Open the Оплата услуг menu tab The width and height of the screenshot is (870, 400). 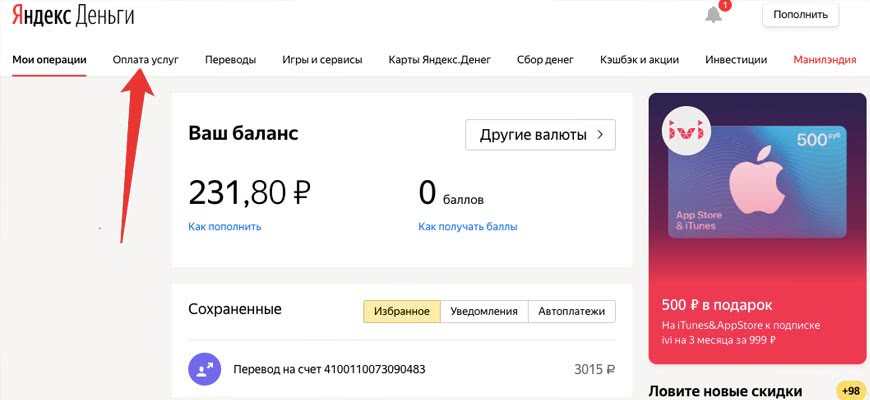[x=146, y=59]
